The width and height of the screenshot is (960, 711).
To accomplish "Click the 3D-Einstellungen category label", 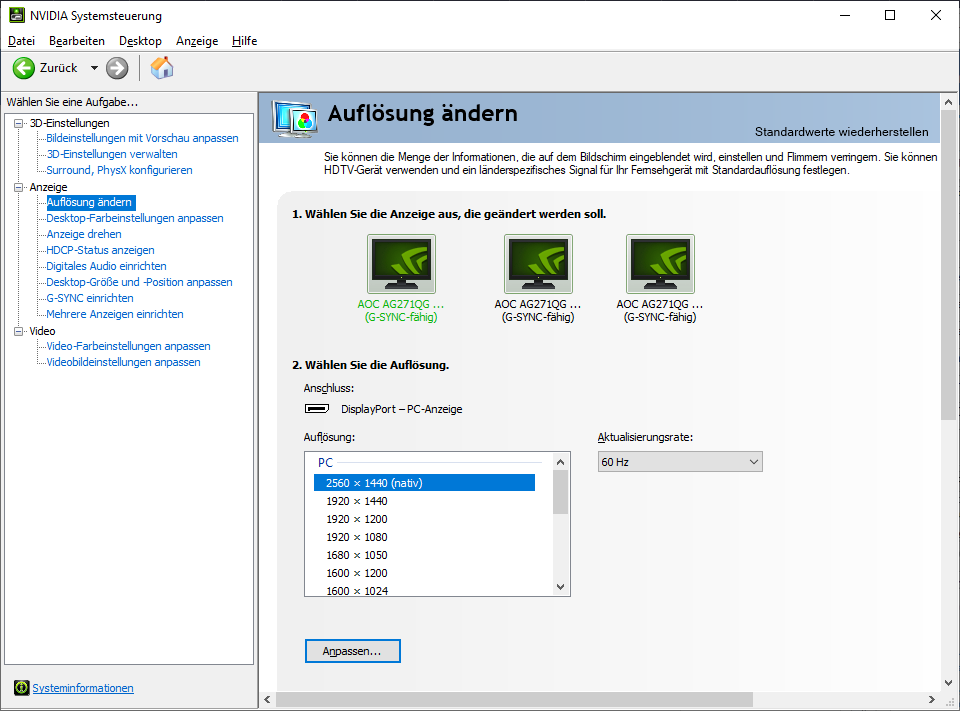I will click(69, 123).
